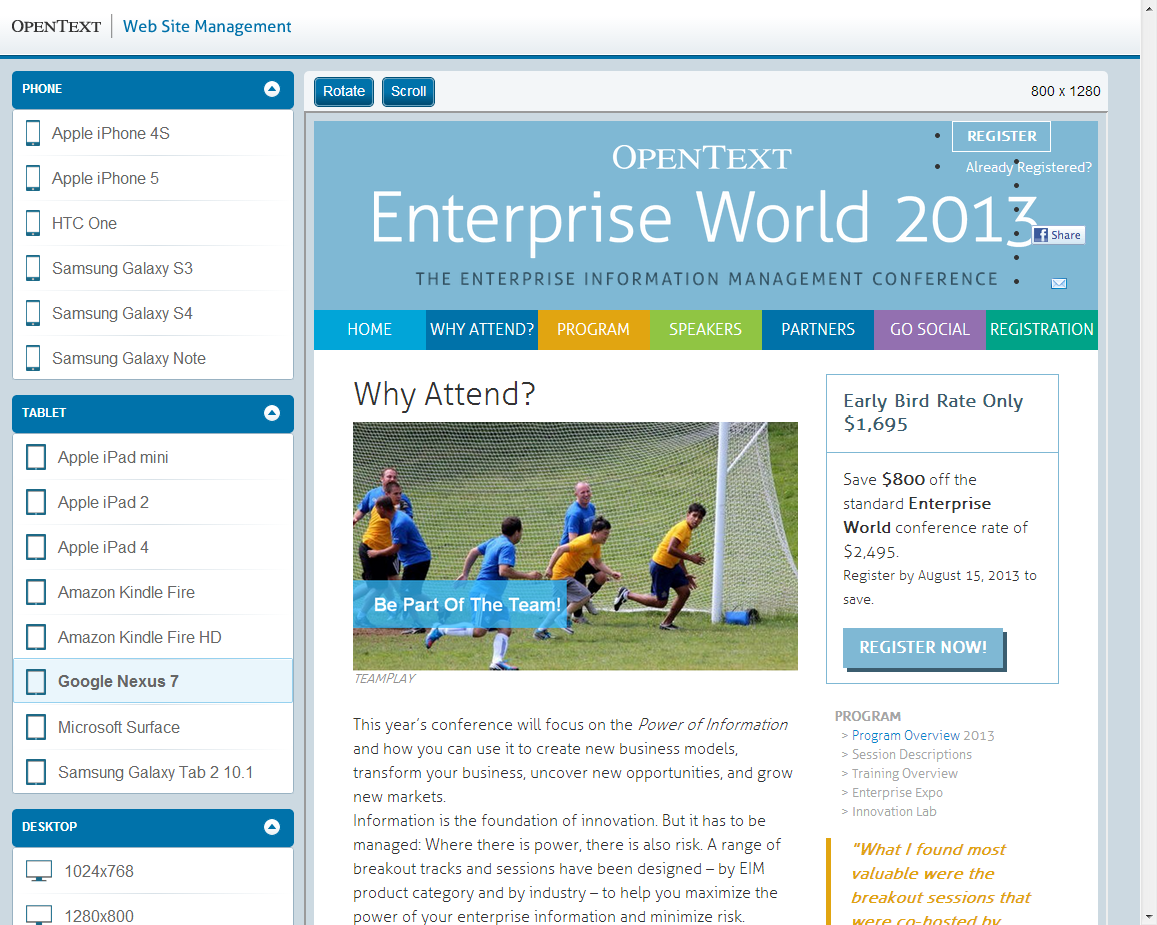Select the Samsung Galaxy S4 label
This screenshot has height=925, width=1157.
[122, 313]
